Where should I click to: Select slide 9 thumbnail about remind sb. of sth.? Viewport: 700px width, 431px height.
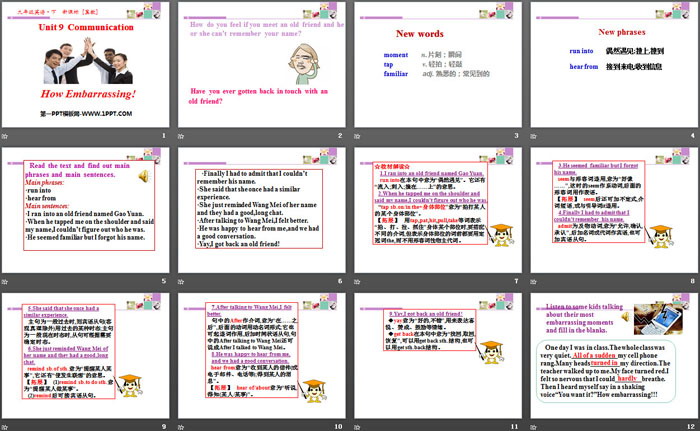pyautogui.click(x=85, y=356)
